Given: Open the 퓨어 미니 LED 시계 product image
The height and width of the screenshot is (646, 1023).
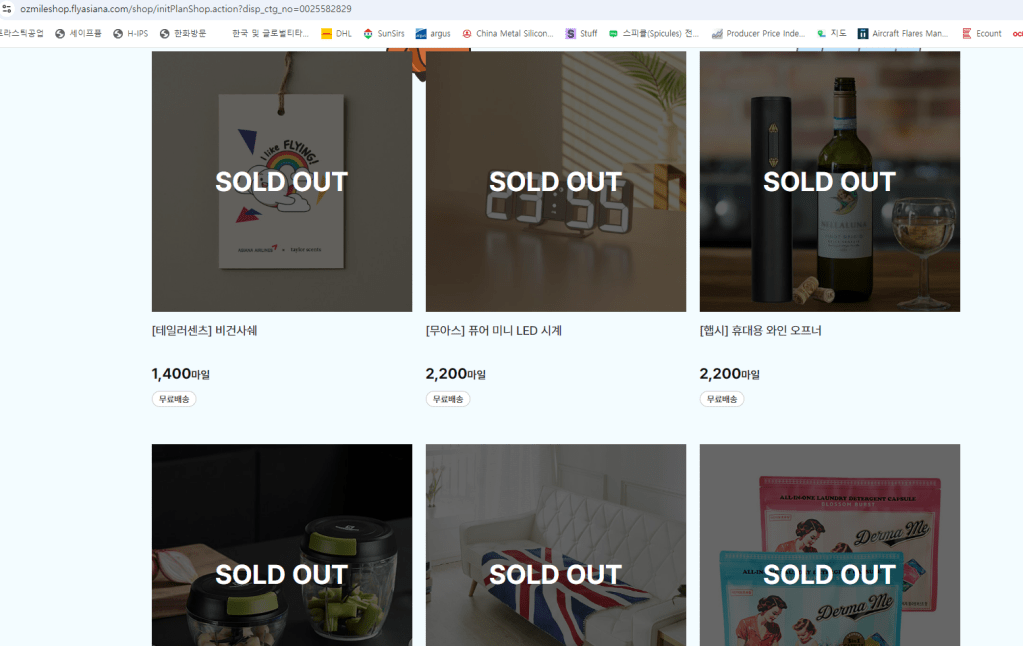Looking at the screenshot, I should tap(556, 182).
